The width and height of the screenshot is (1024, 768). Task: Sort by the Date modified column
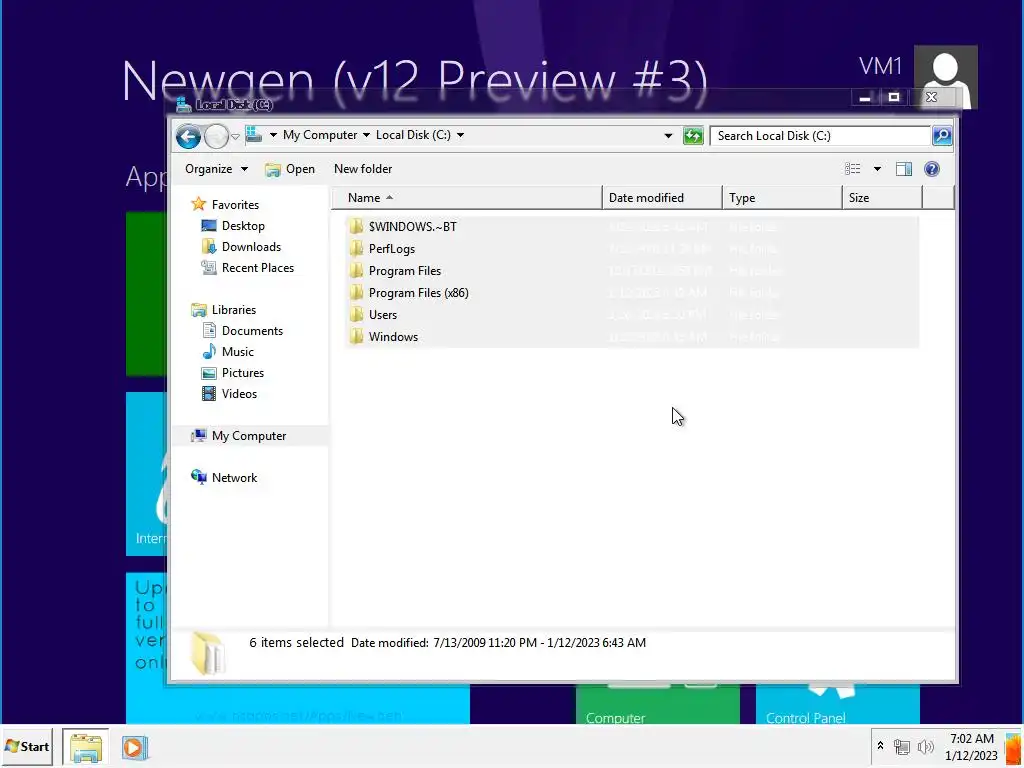tap(662, 198)
